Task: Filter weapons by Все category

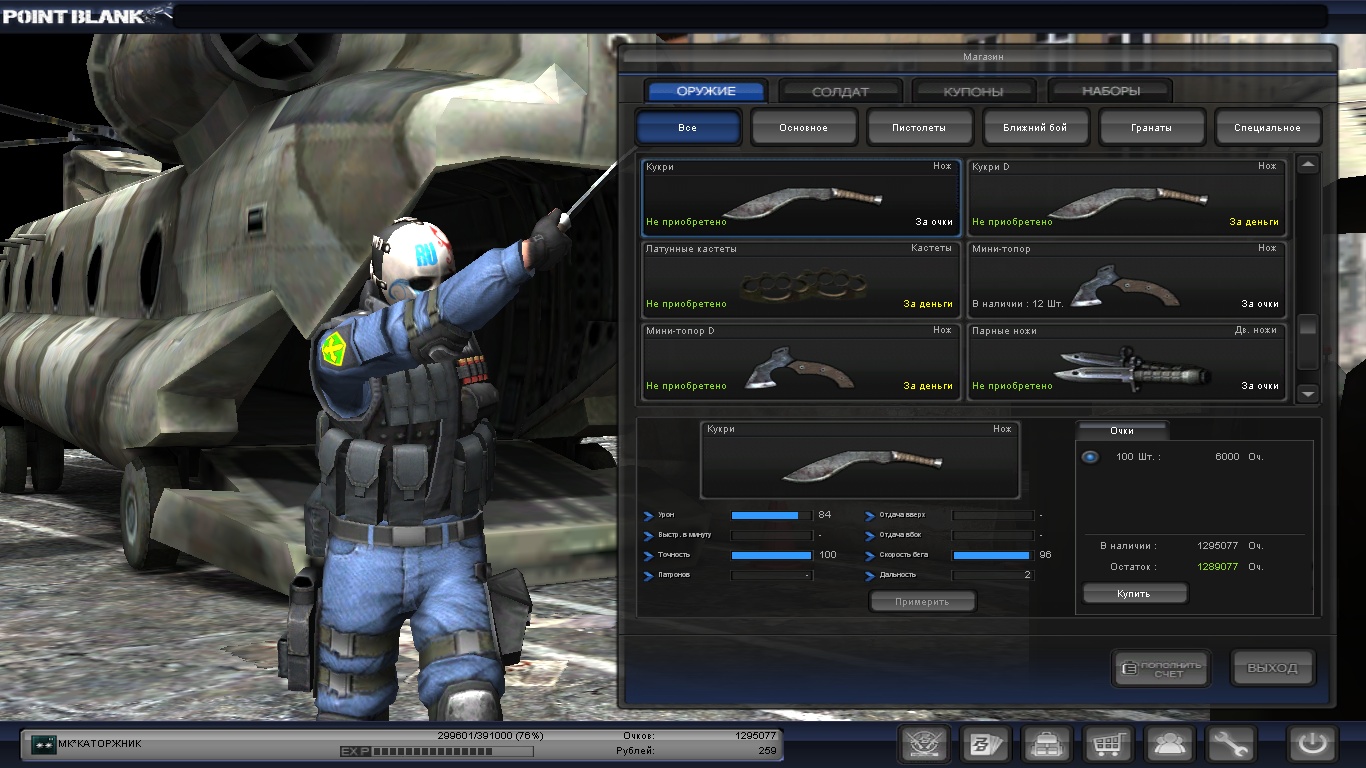Action: point(688,128)
